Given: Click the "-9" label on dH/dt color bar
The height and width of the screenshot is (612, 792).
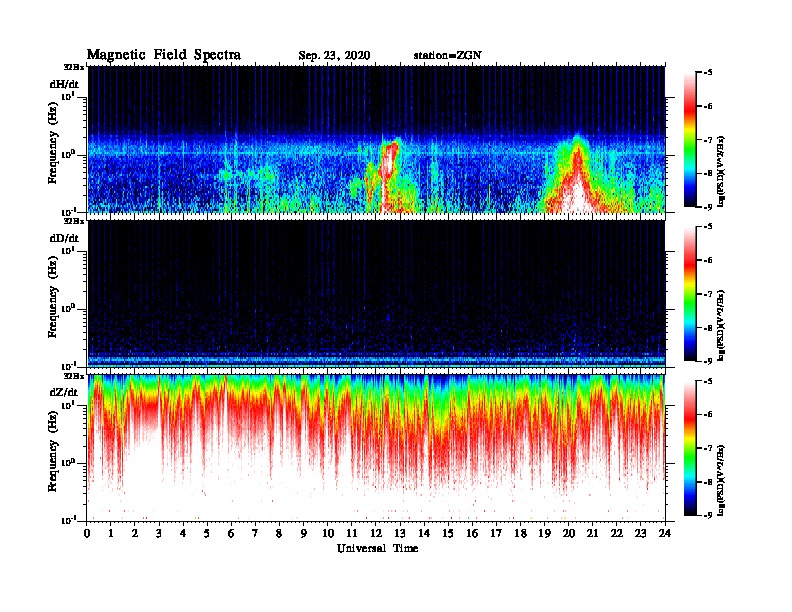Looking at the screenshot, I should (x=708, y=207).
